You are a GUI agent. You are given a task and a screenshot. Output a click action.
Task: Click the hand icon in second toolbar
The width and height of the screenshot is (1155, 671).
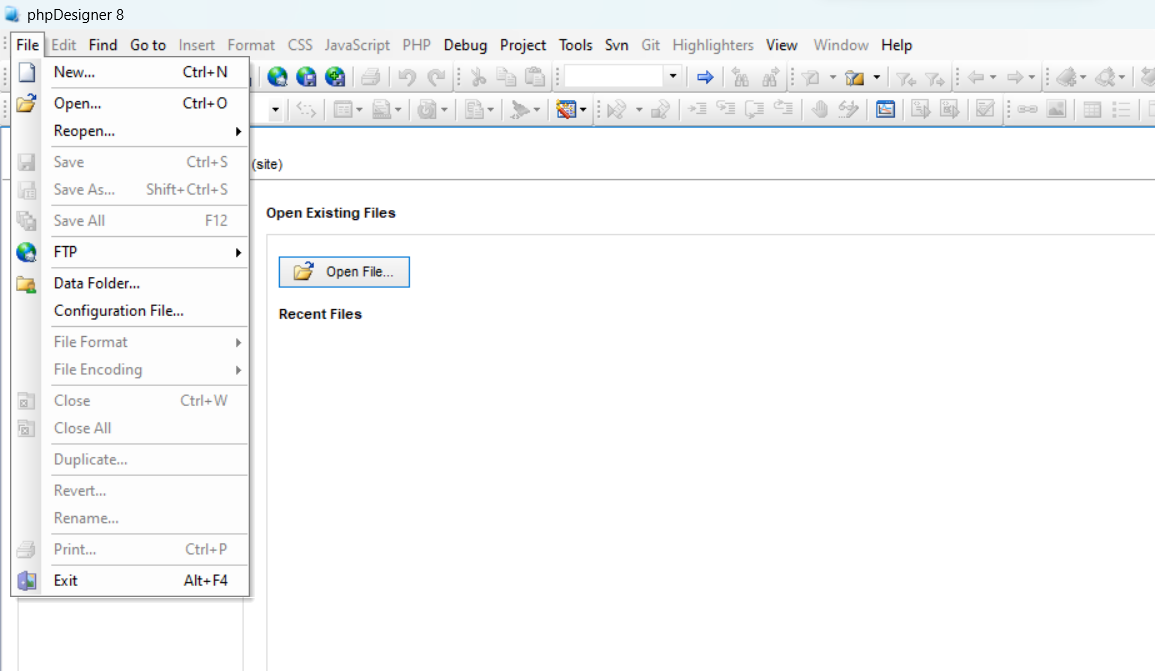pos(818,110)
